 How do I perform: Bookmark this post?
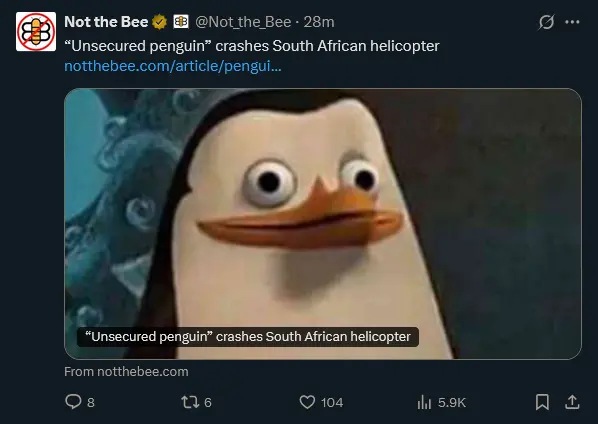click(542, 402)
